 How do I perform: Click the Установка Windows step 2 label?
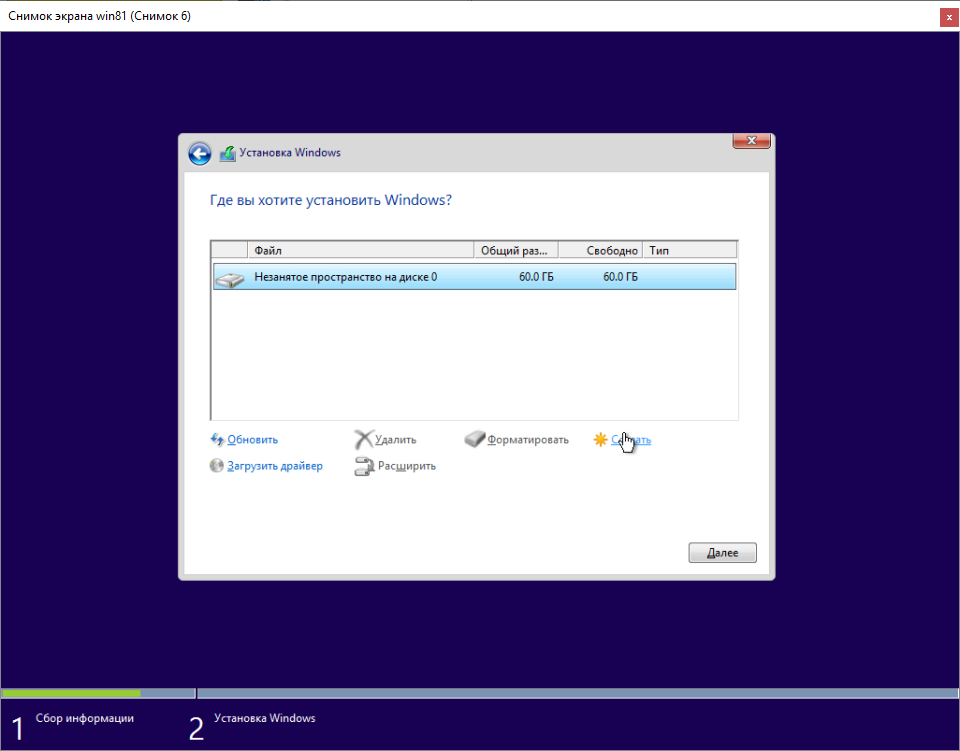[x=264, y=718]
